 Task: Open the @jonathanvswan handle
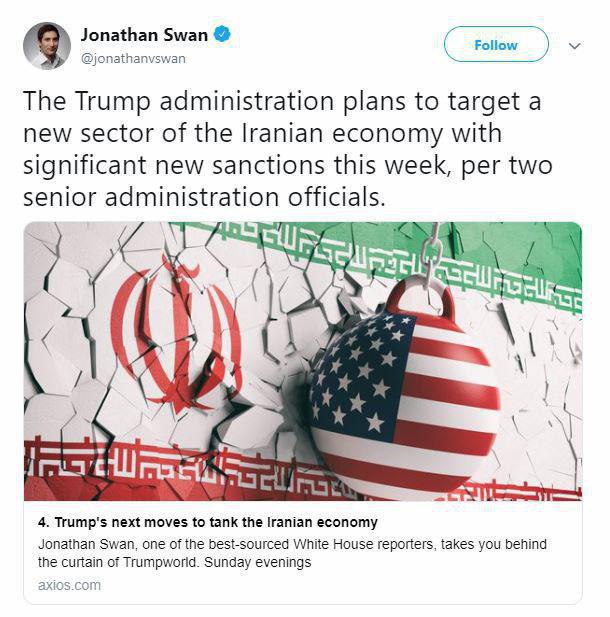pos(133,59)
